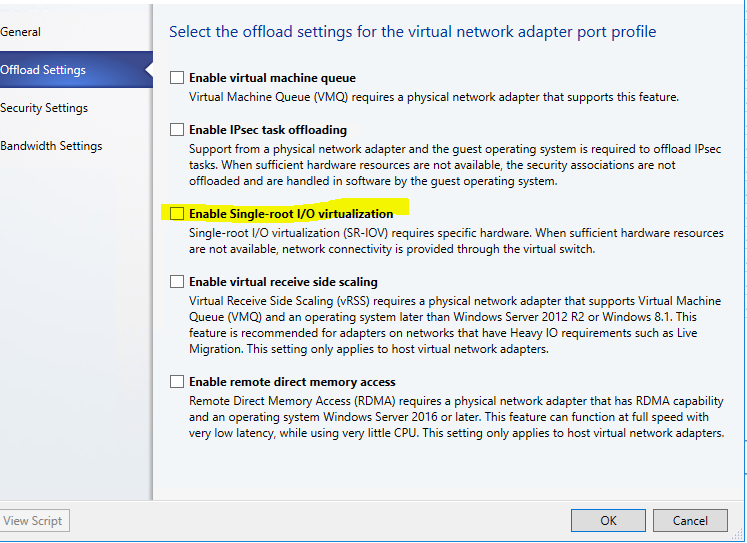Click the Cancel button
Image resolution: width=747 pixels, height=543 pixels.
690,520
